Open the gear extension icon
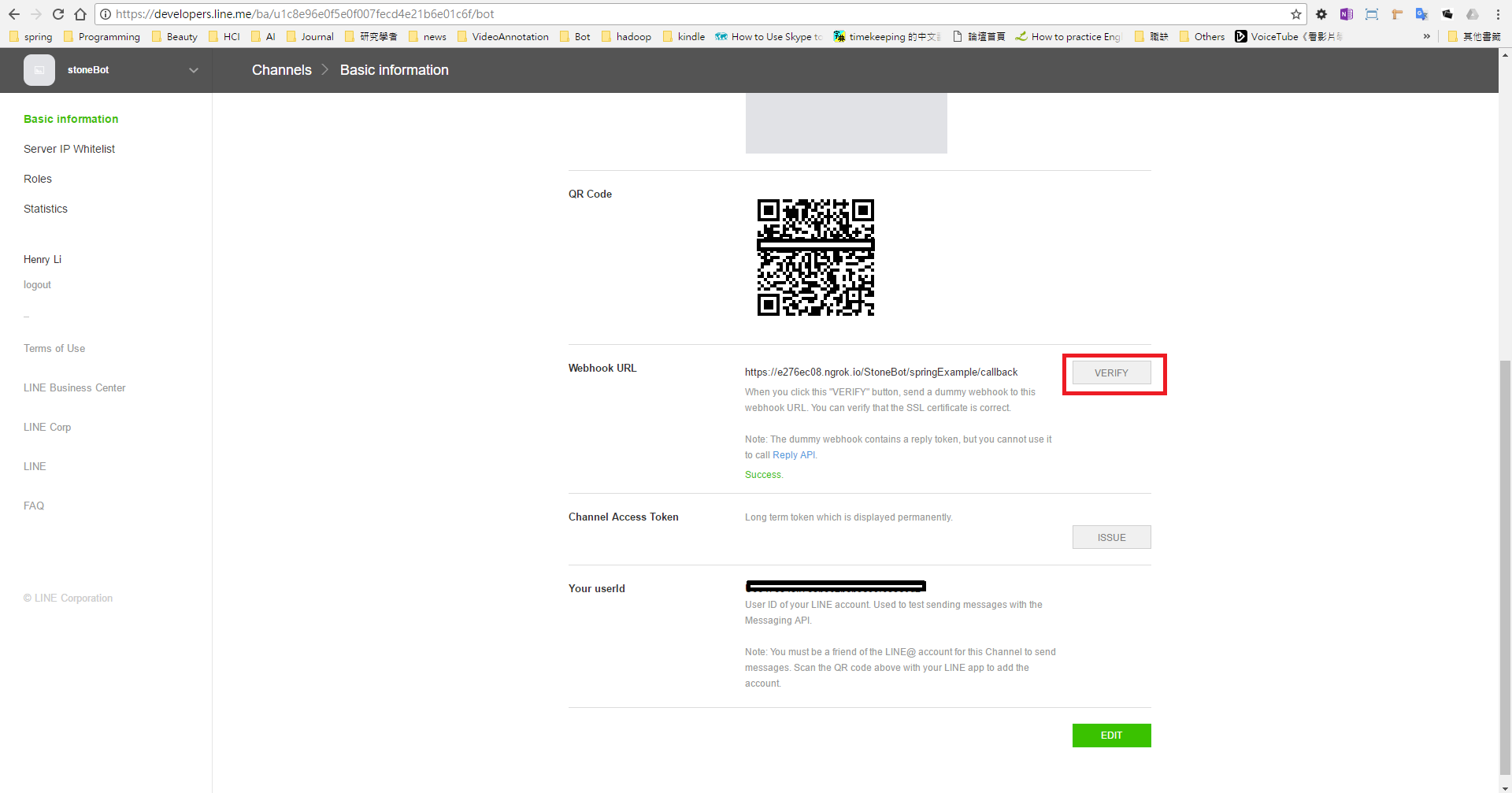 point(1321,14)
